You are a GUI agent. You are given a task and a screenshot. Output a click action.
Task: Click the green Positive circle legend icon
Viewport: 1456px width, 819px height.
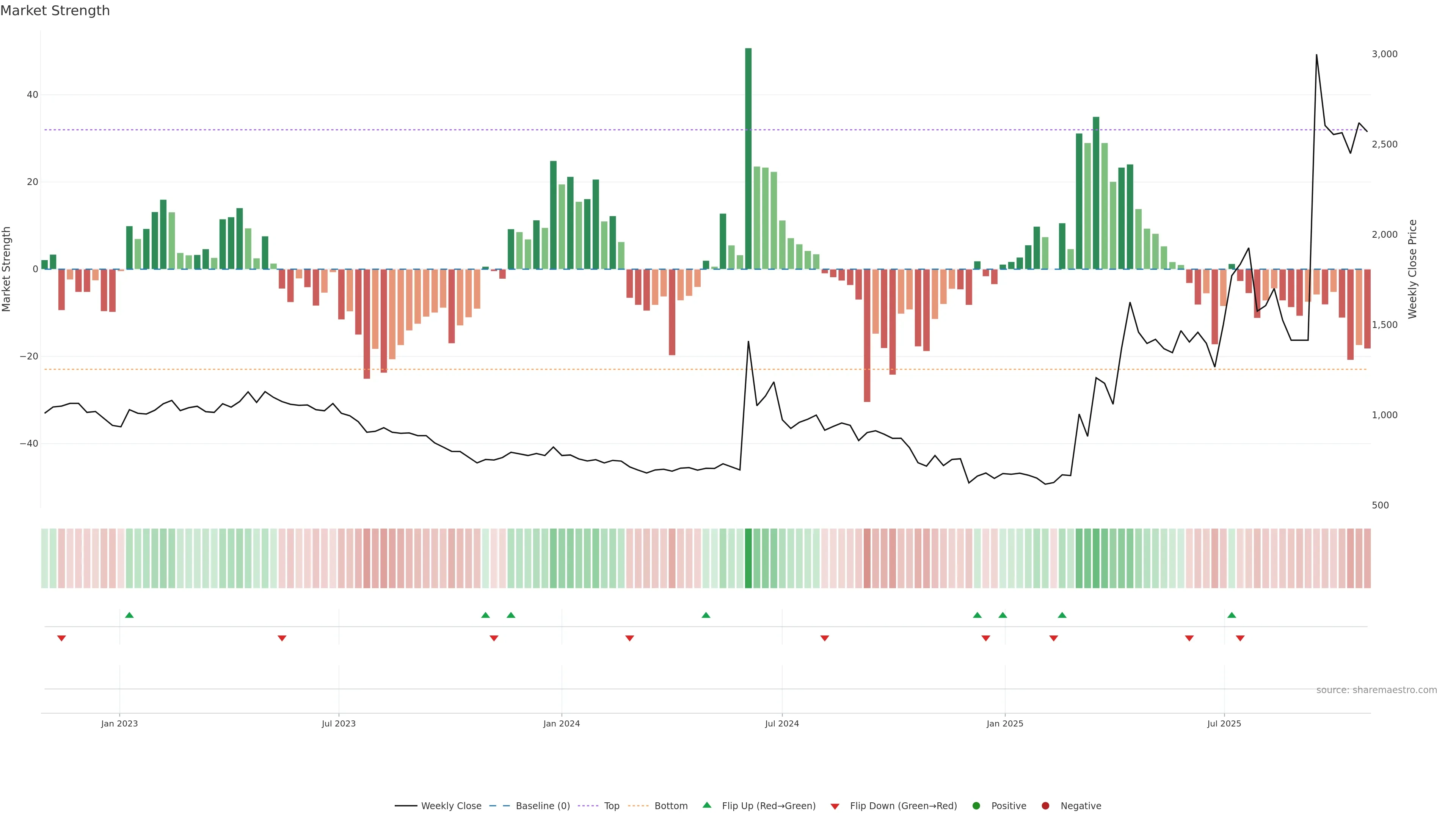pos(976,805)
